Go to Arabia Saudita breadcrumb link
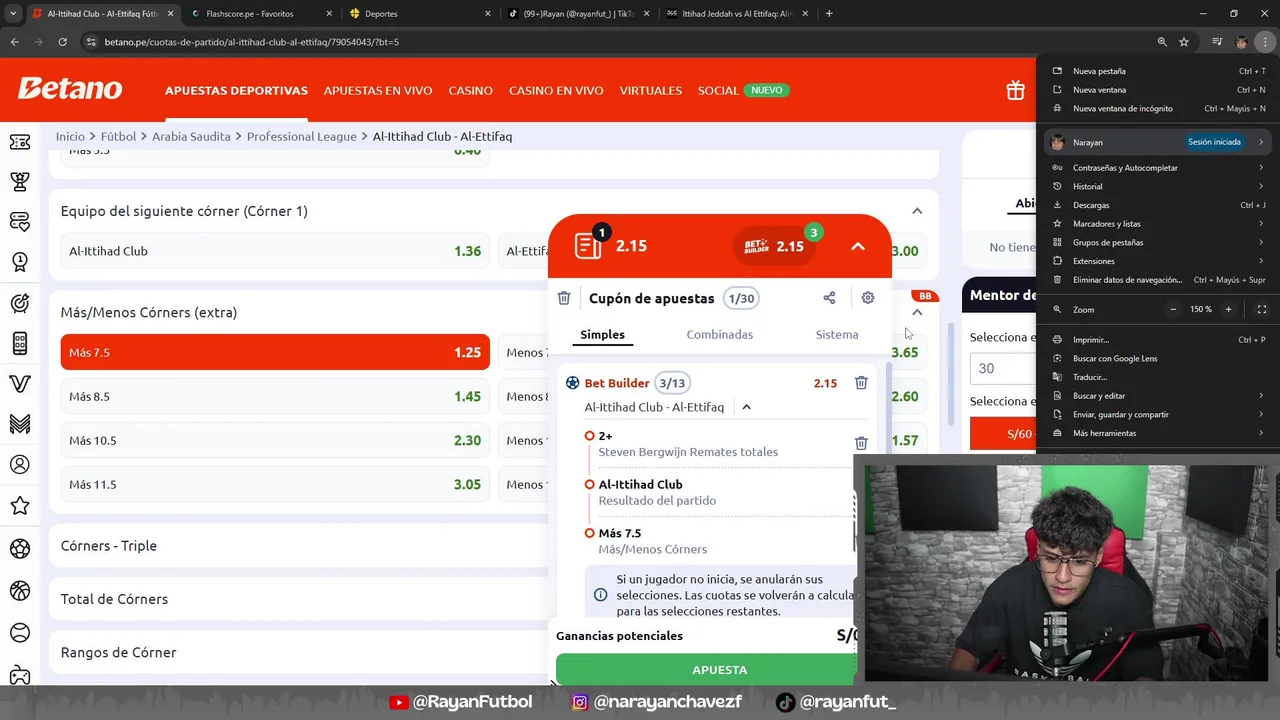 [191, 136]
